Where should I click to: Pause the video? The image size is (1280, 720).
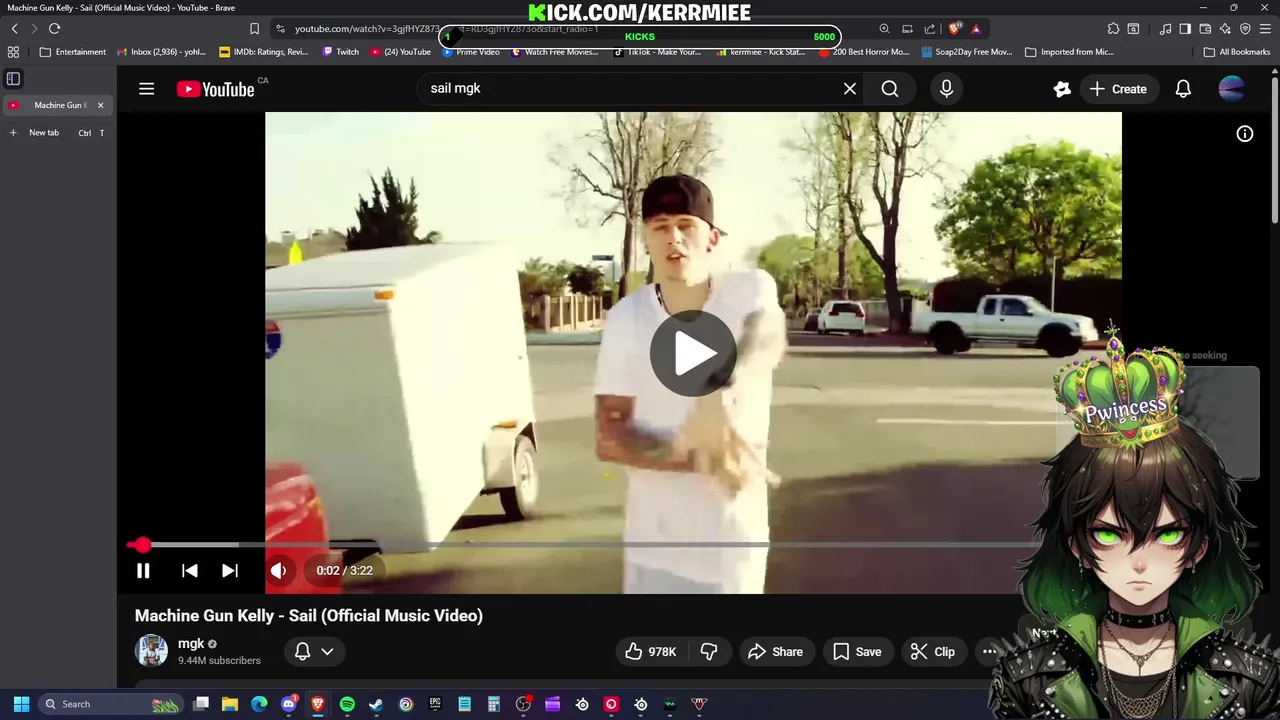tap(143, 571)
